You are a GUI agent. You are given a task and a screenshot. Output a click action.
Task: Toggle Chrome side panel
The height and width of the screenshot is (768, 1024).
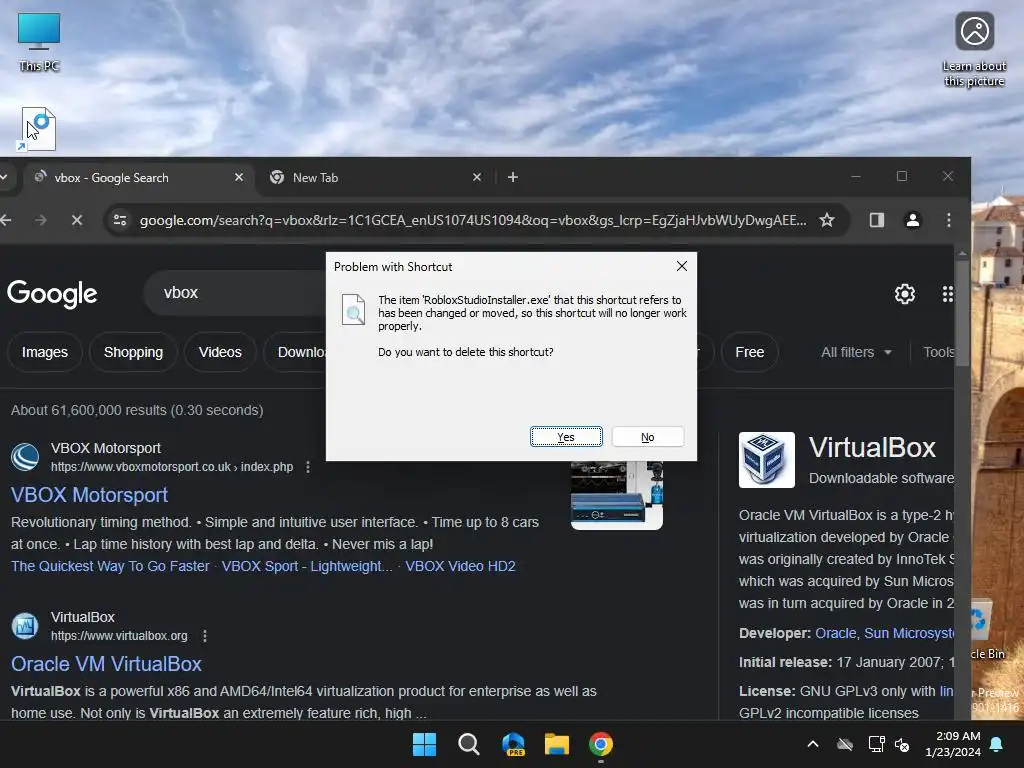tap(876, 220)
